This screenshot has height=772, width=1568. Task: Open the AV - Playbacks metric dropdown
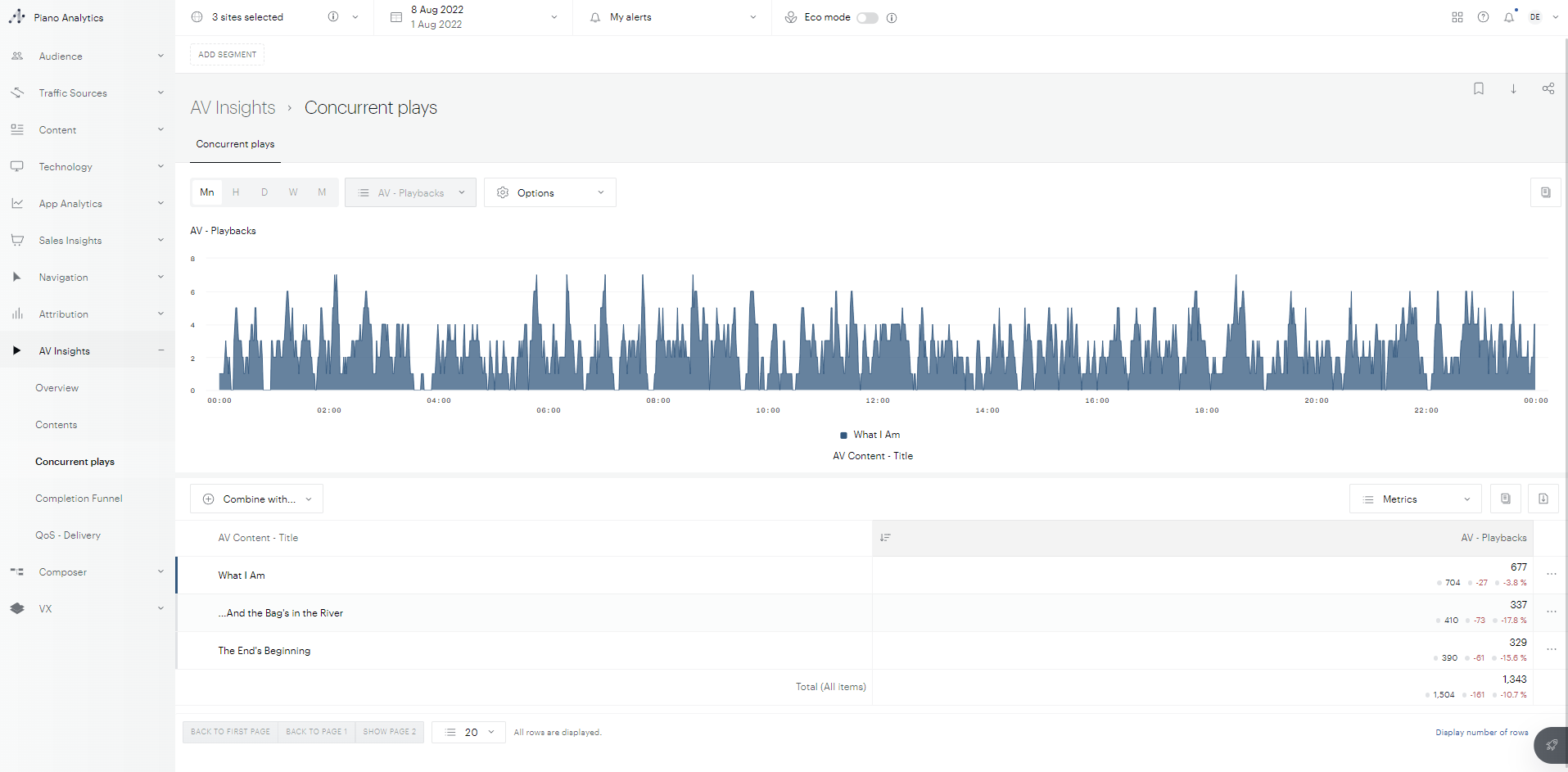tap(410, 192)
